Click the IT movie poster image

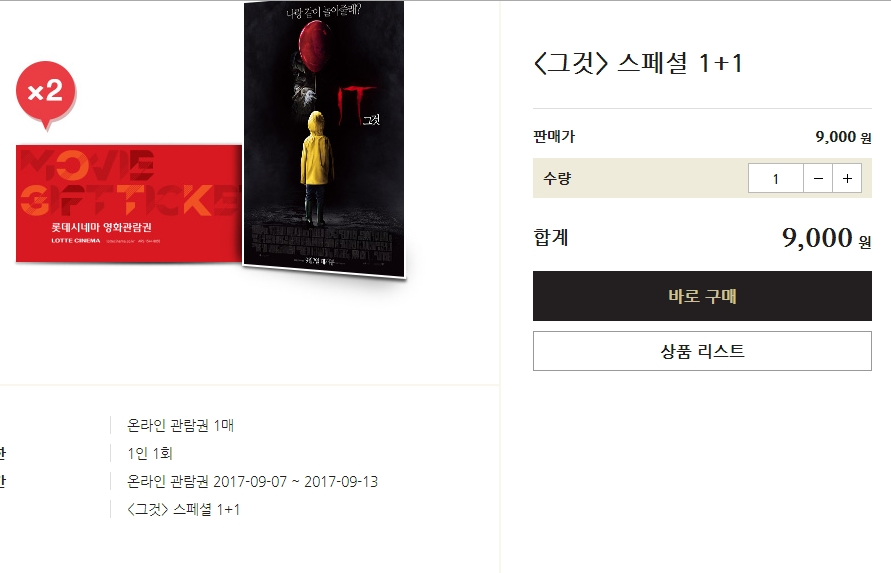(x=324, y=139)
